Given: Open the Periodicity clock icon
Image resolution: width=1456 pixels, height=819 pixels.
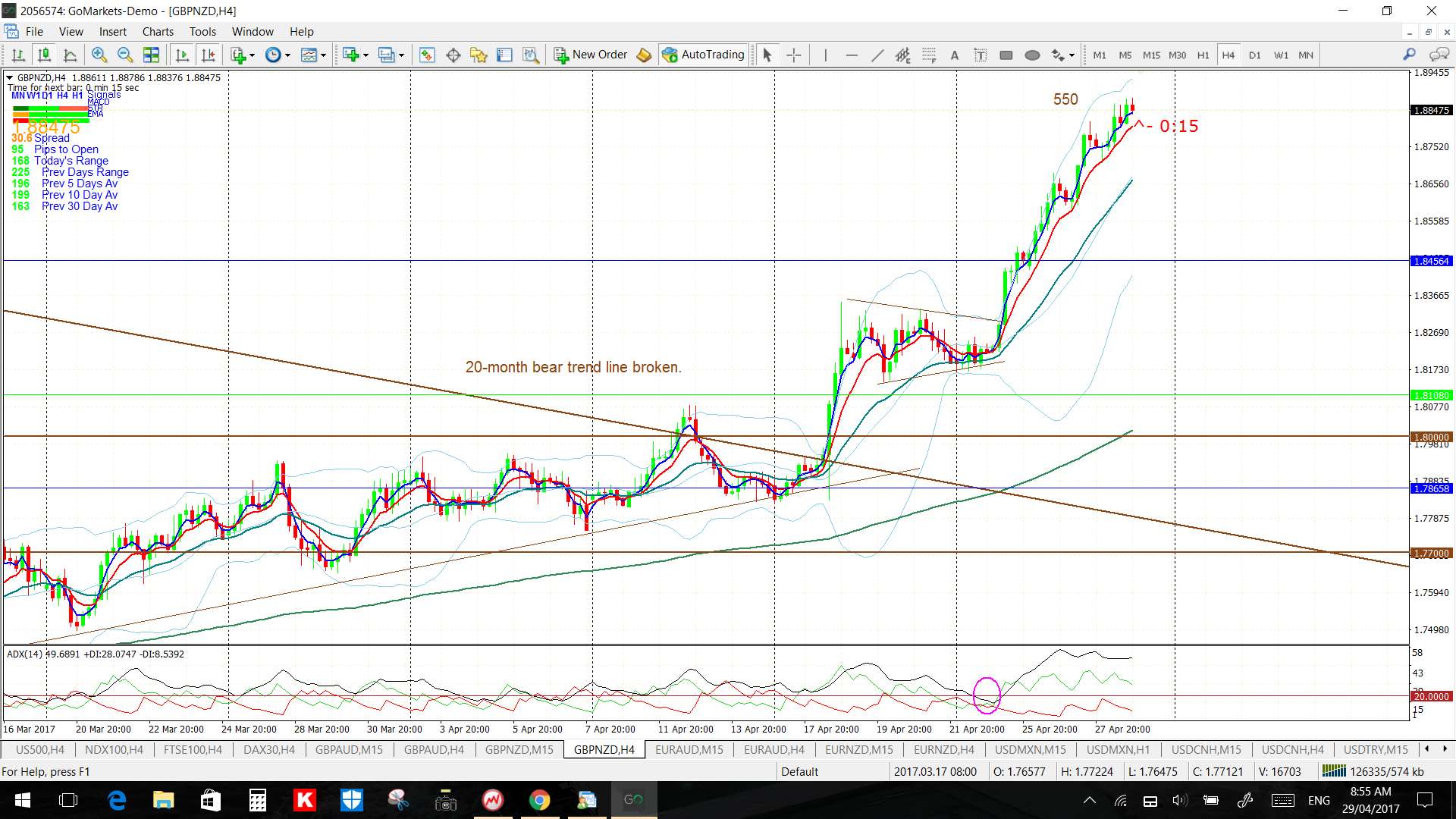Looking at the screenshot, I should pos(274,55).
